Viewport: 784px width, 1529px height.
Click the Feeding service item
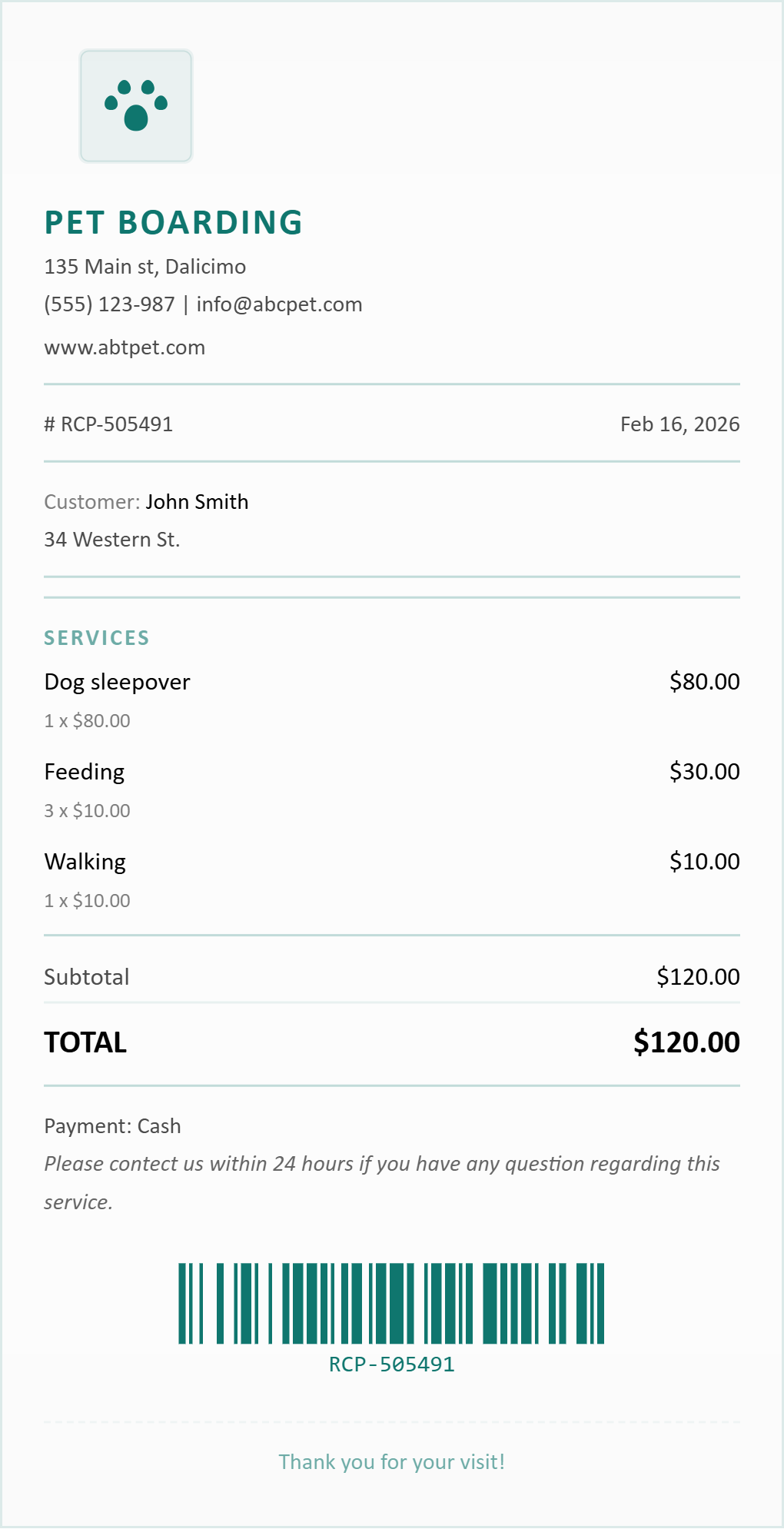tap(84, 772)
